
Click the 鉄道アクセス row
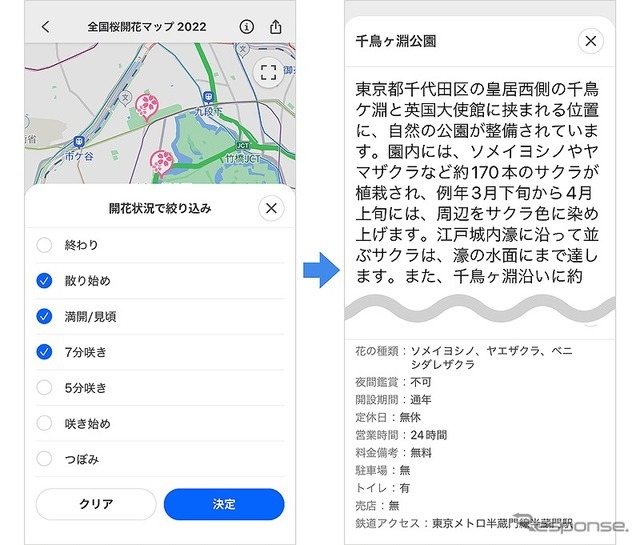pyautogui.click(x=464, y=523)
